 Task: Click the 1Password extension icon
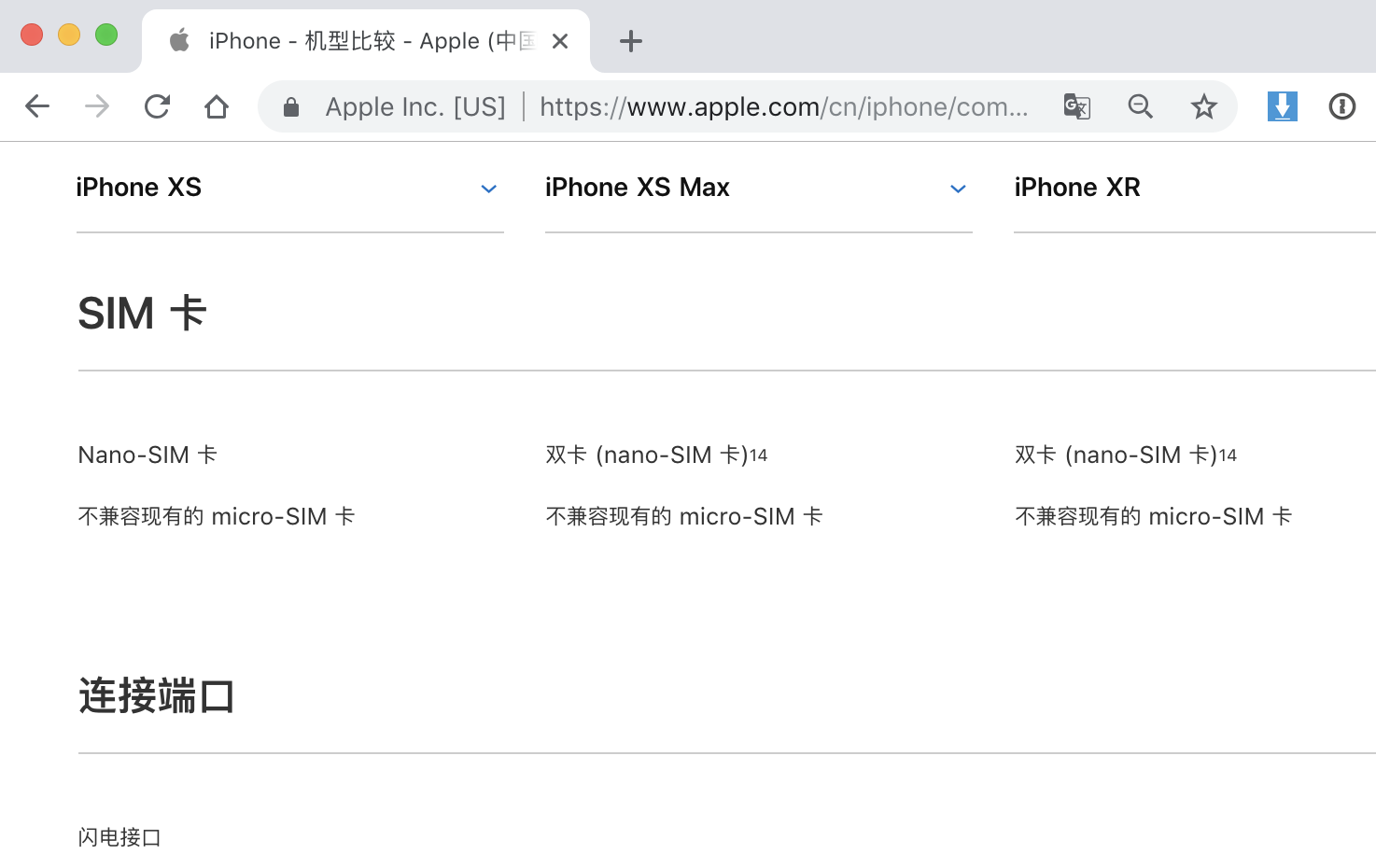1342,106
